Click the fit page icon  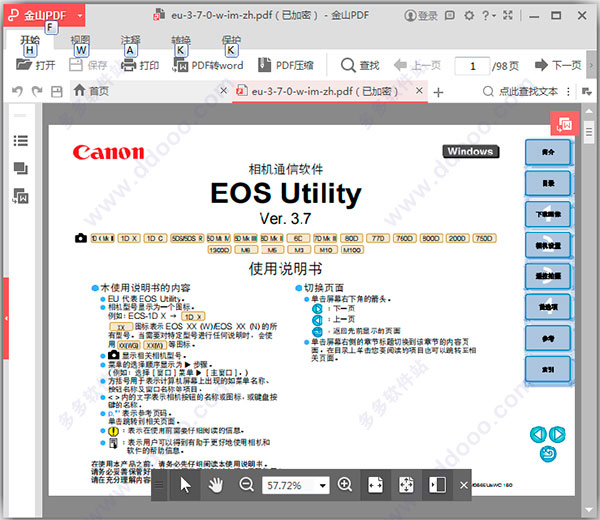pos(406,485)
